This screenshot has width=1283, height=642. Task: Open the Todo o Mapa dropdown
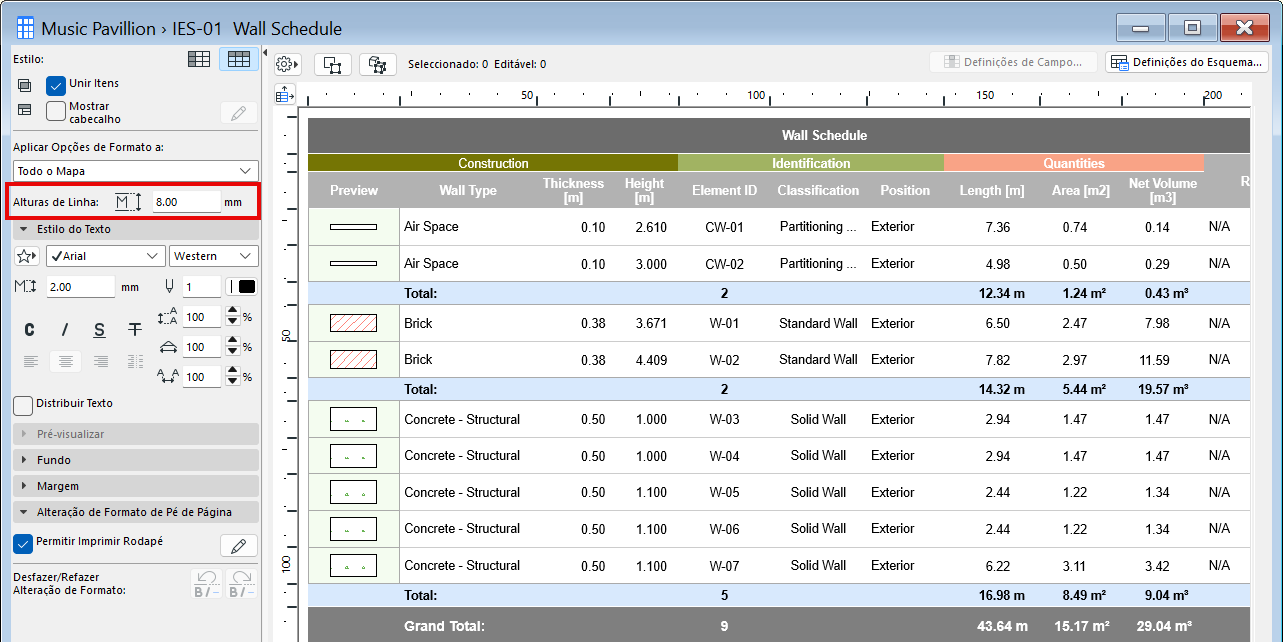click(x=135, y=171)
